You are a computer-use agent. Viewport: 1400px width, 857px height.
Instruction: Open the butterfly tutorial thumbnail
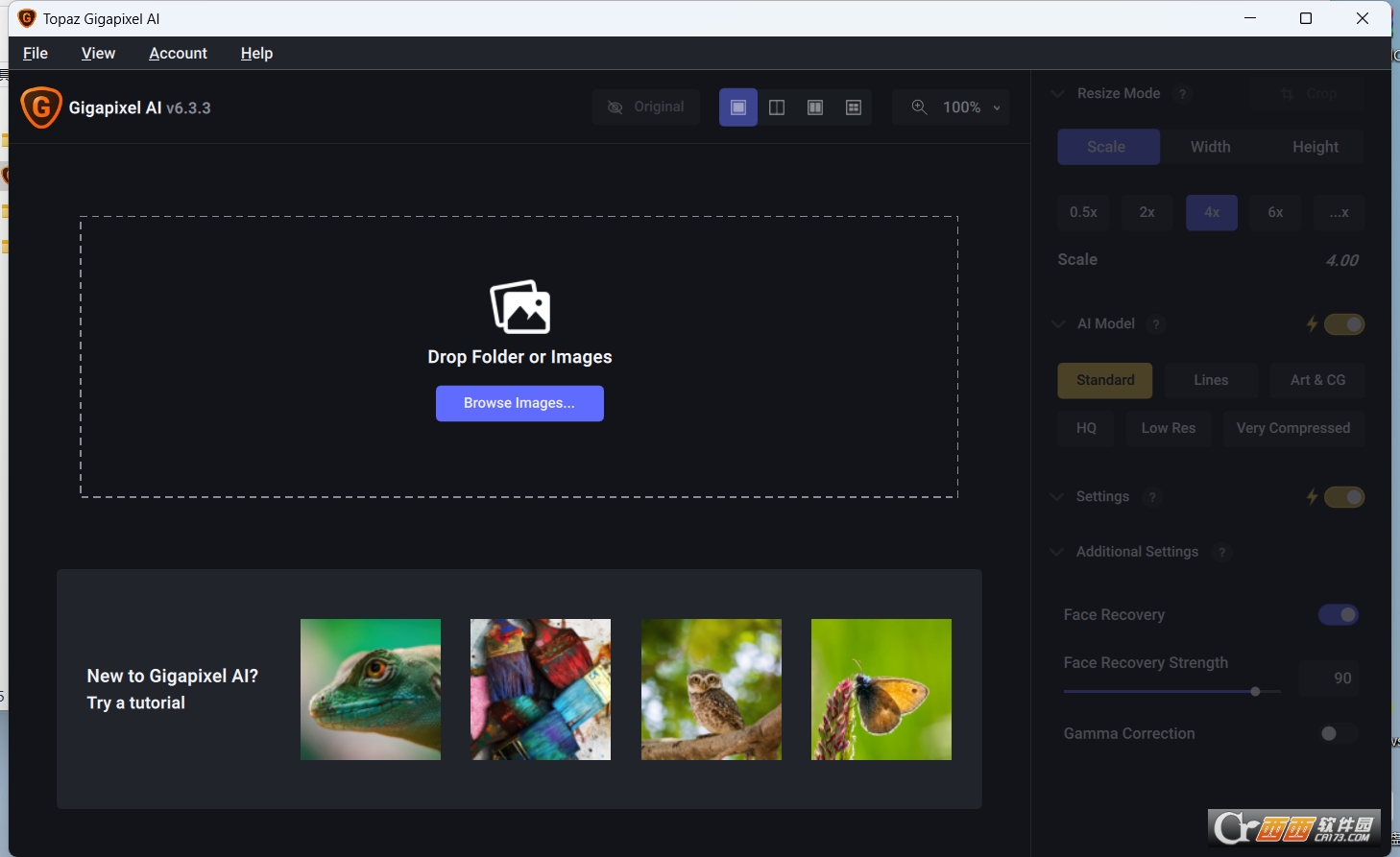click(x=881, y=689)
